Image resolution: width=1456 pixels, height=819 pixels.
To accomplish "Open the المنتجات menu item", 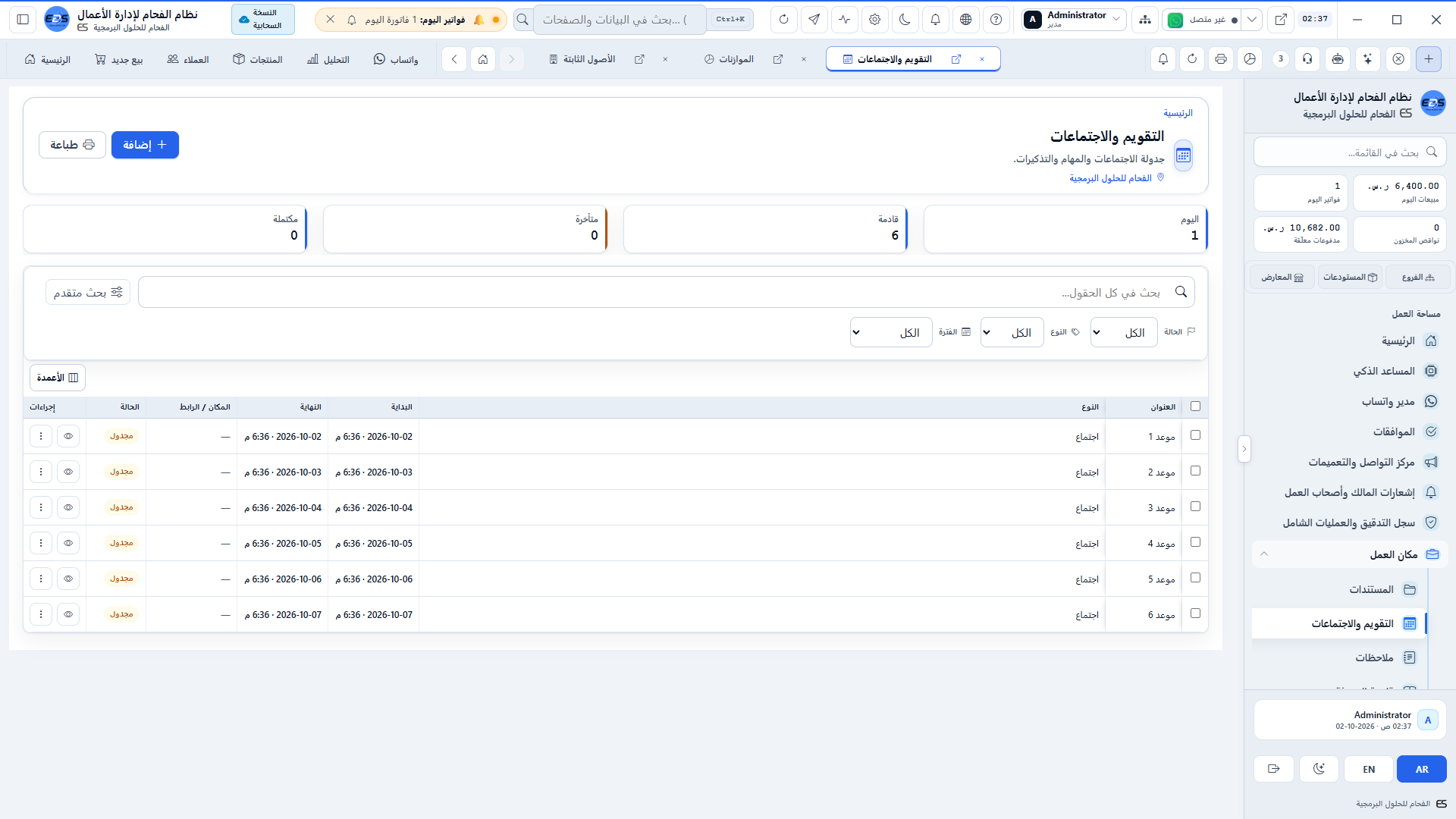I will pos(258,59).
